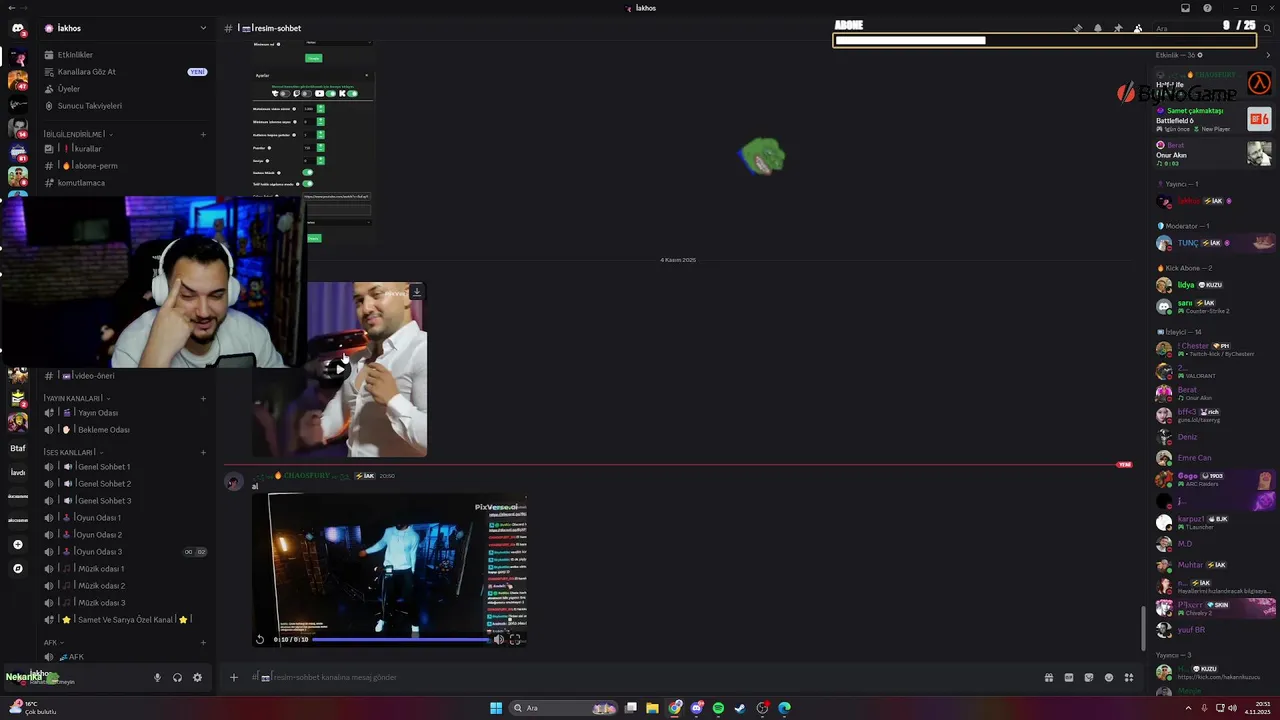This screenshot has height=720, width=1280.
Task: Collapse the AFK category
Action: point(53,642)
